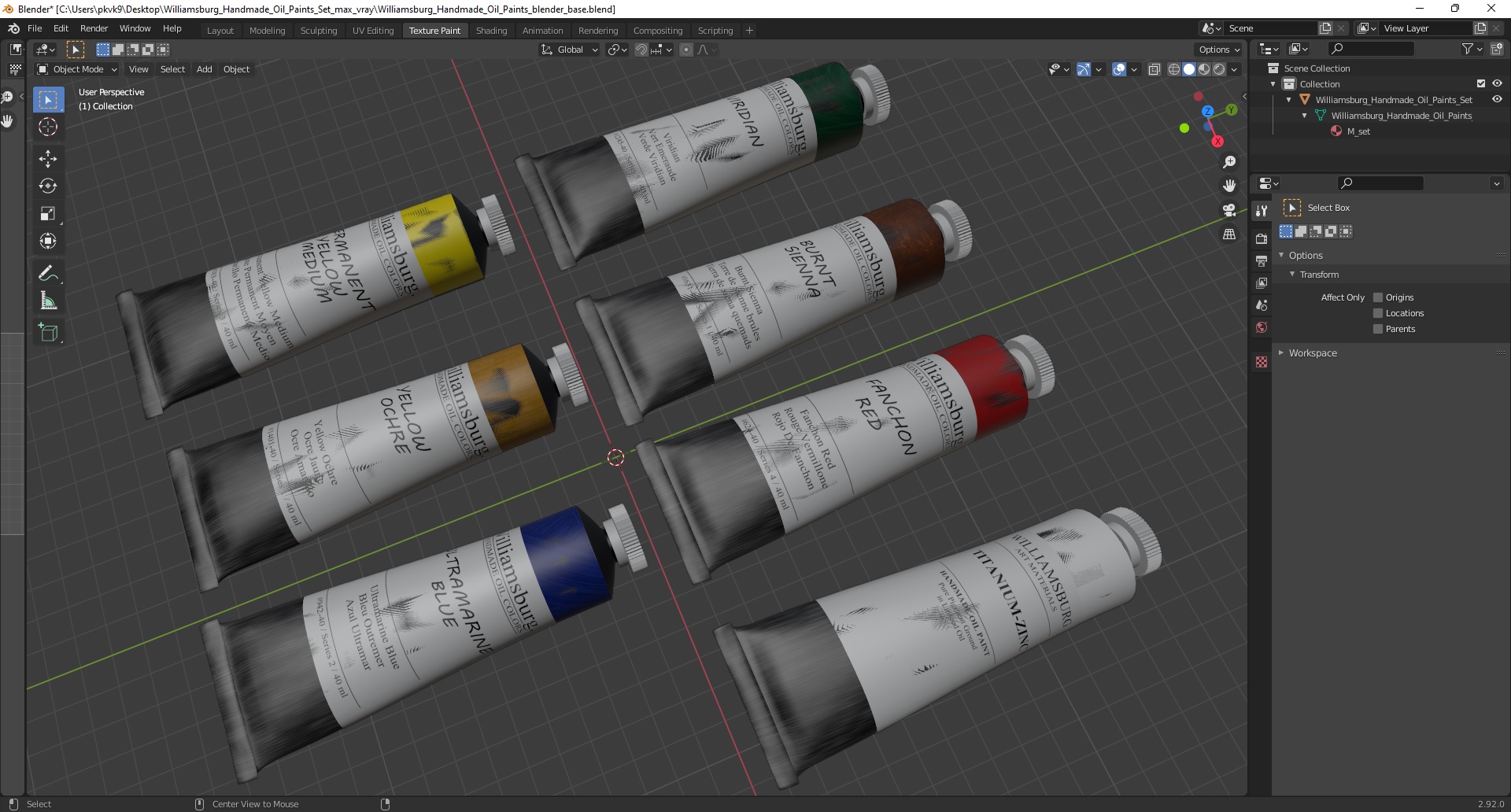The height and width of the screenshot is (812, 1511).
Task: Open the World properties tab
Action: (1262, 327)
